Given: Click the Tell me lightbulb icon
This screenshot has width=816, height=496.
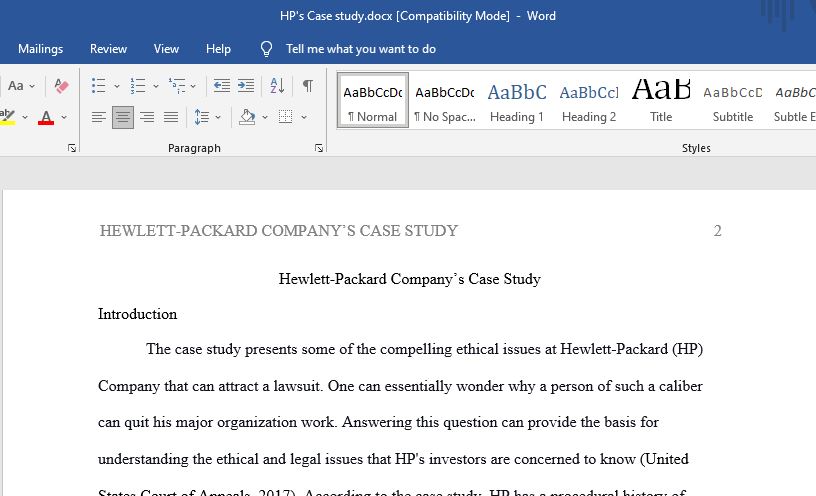Looking at the screenshot, I should click(x=266, y=49).
